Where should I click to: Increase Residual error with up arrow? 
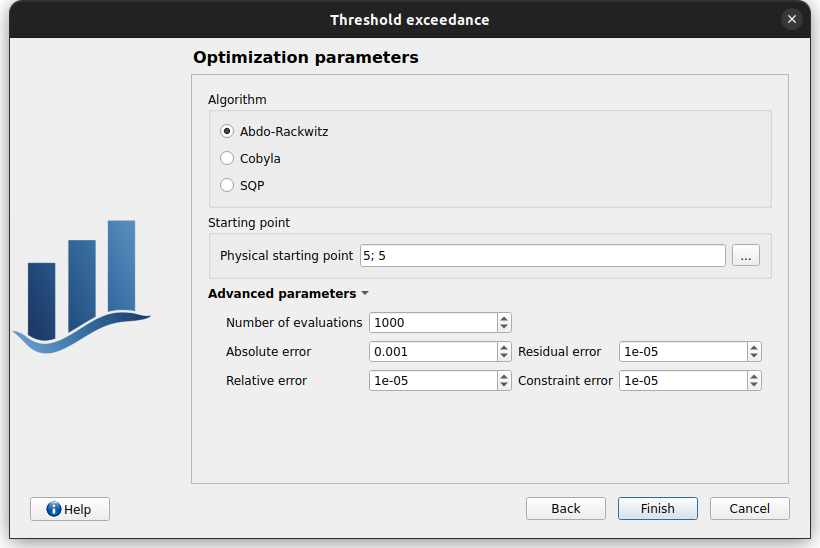click(754, 347)
